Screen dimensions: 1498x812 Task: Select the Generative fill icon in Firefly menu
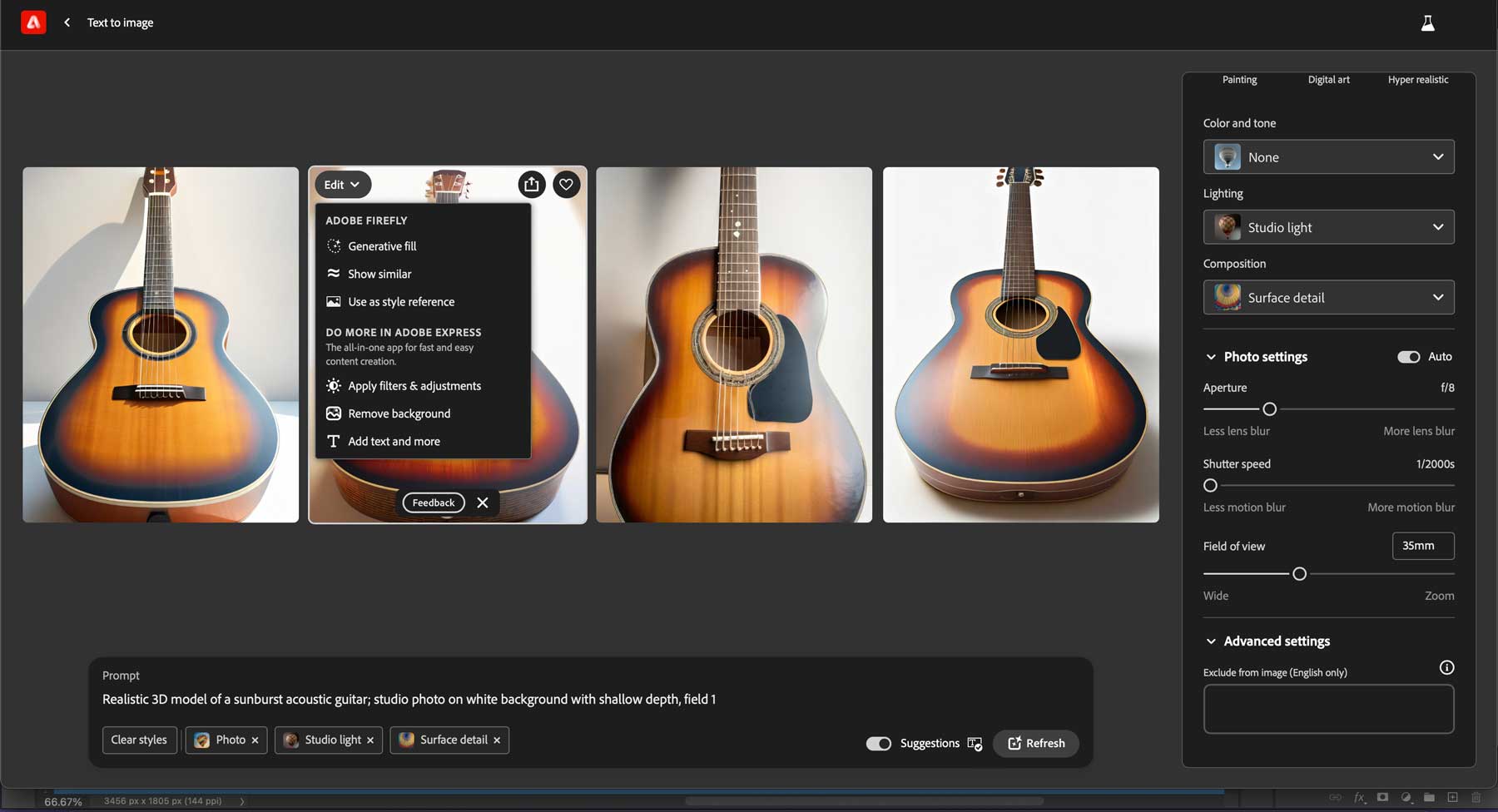click(x=333, y=245)
